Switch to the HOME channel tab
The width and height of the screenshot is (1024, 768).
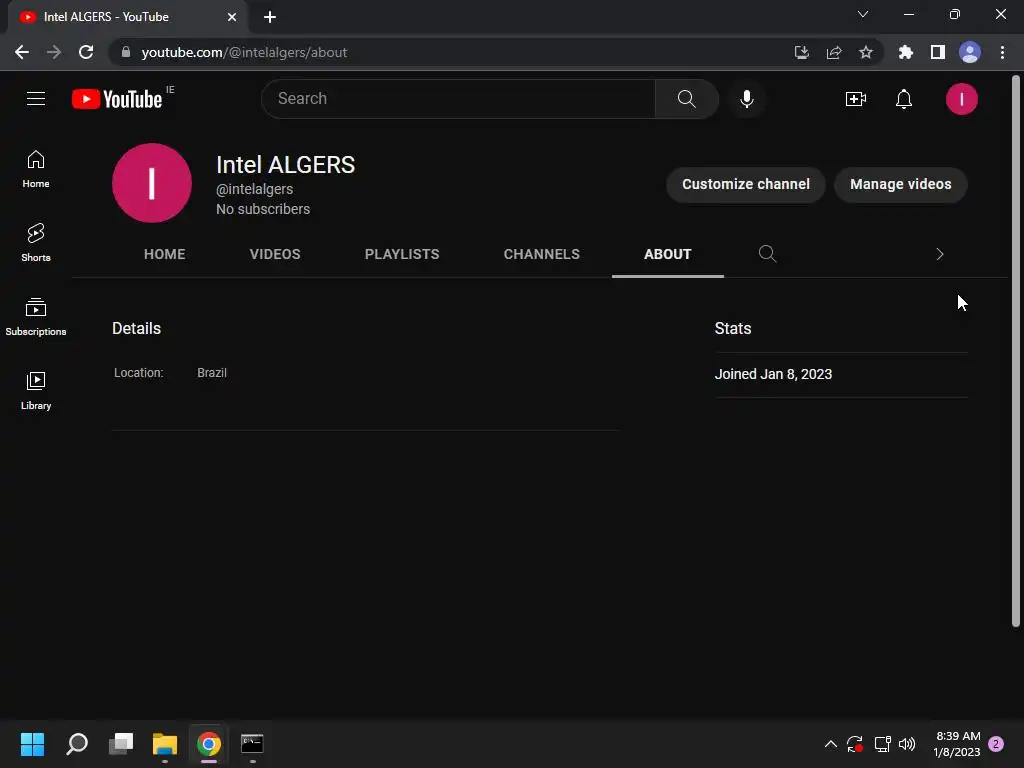pyautogui.click(x=165, y=254)
